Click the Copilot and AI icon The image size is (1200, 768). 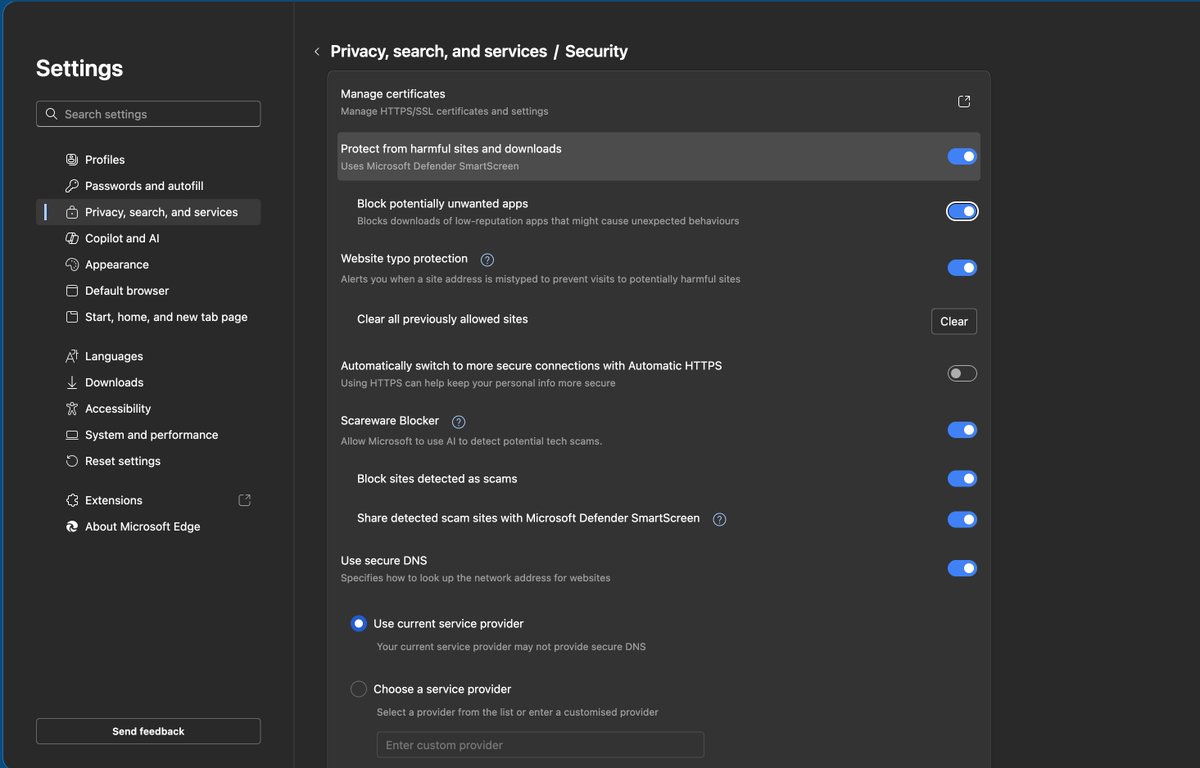click(x=72, y=238)
